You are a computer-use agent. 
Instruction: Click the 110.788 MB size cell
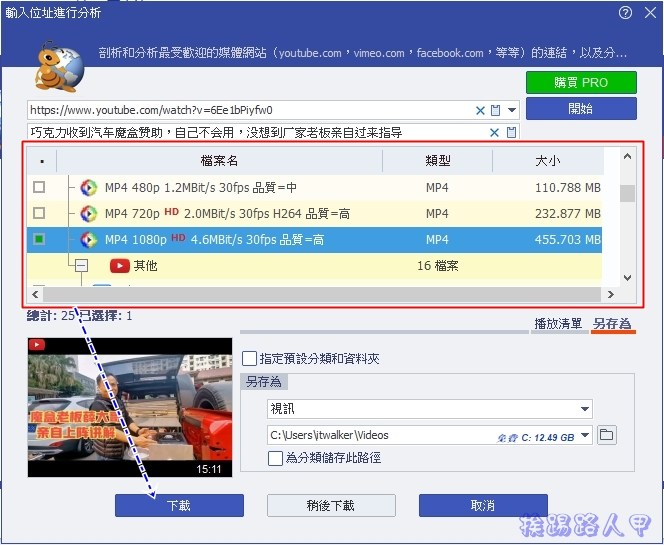tap(567, 188)
